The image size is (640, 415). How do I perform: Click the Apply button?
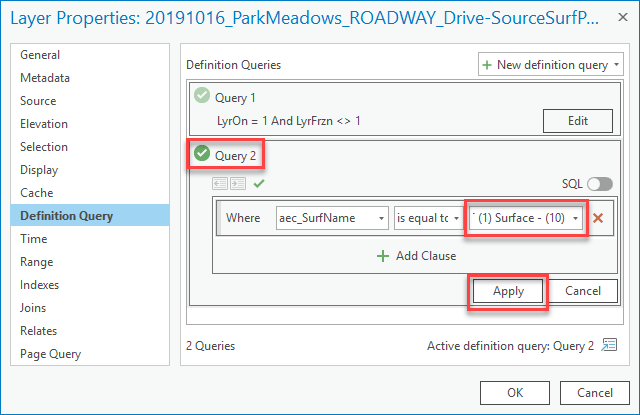508,291
